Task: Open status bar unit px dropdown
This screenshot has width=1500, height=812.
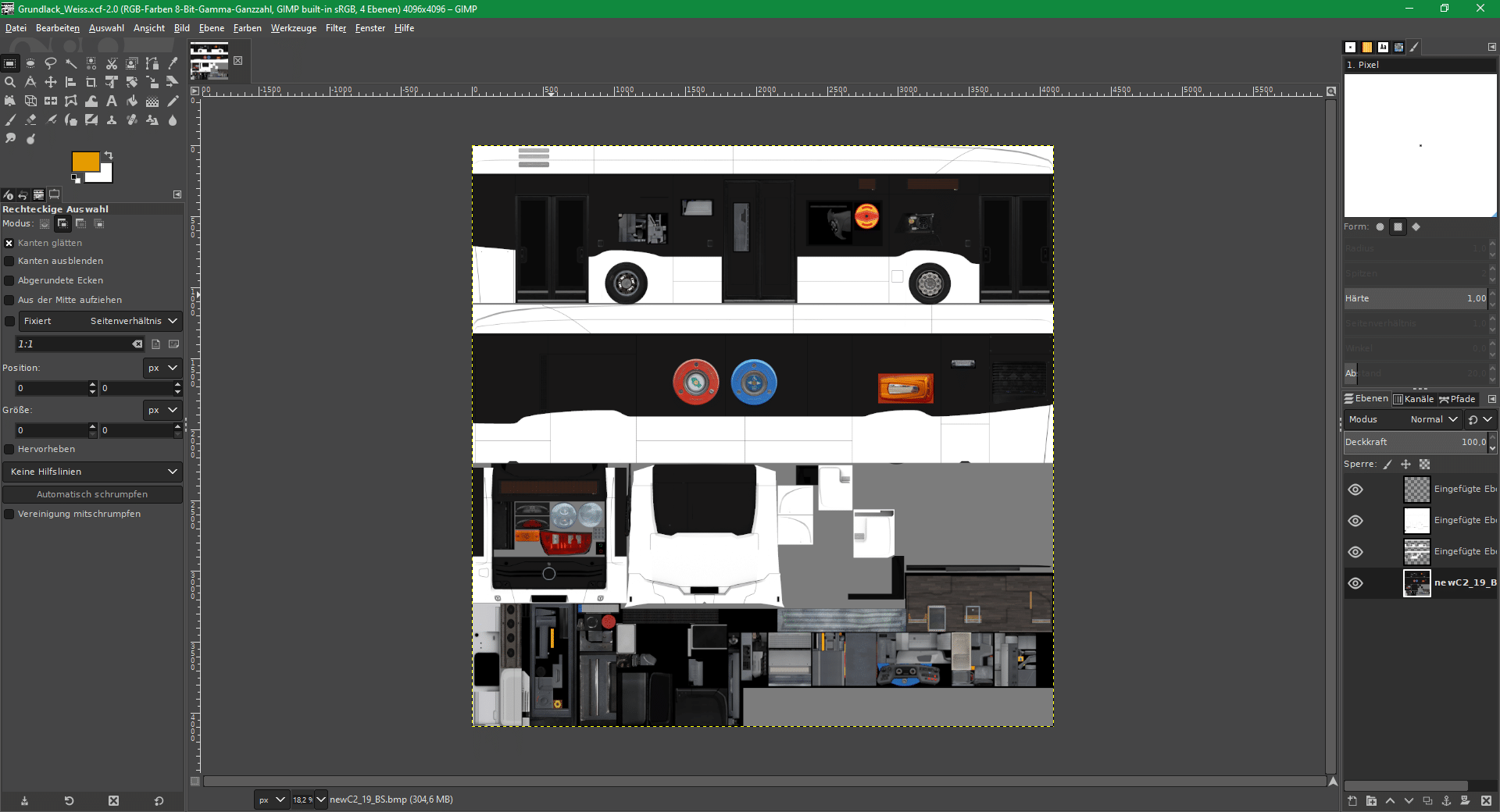Action: click(271, 800)
